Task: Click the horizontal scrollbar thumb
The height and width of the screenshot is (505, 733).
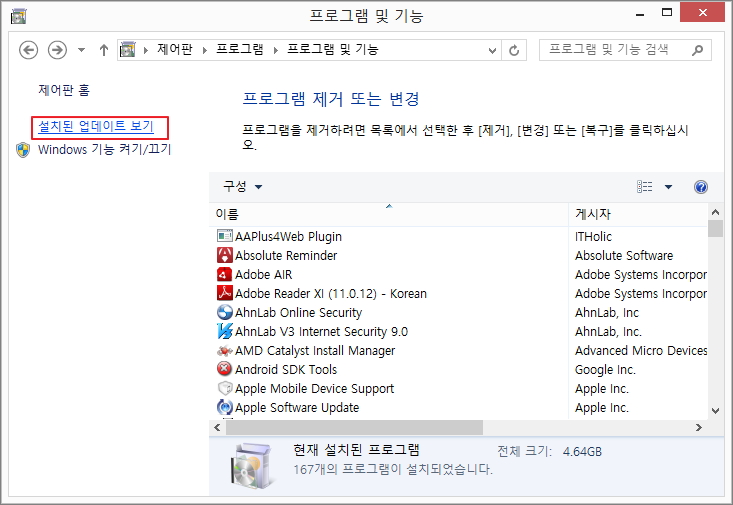Action: (354, 427)
